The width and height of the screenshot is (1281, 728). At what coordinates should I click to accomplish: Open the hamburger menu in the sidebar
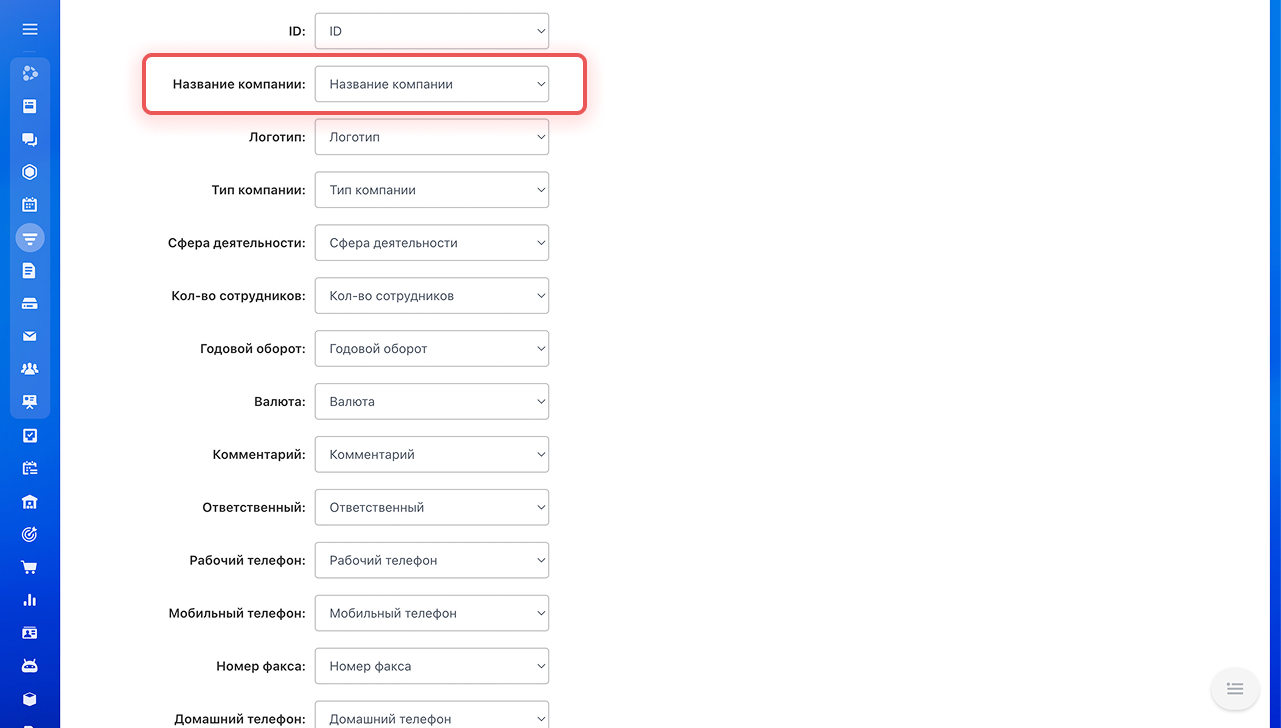click(x=30, y=30)
